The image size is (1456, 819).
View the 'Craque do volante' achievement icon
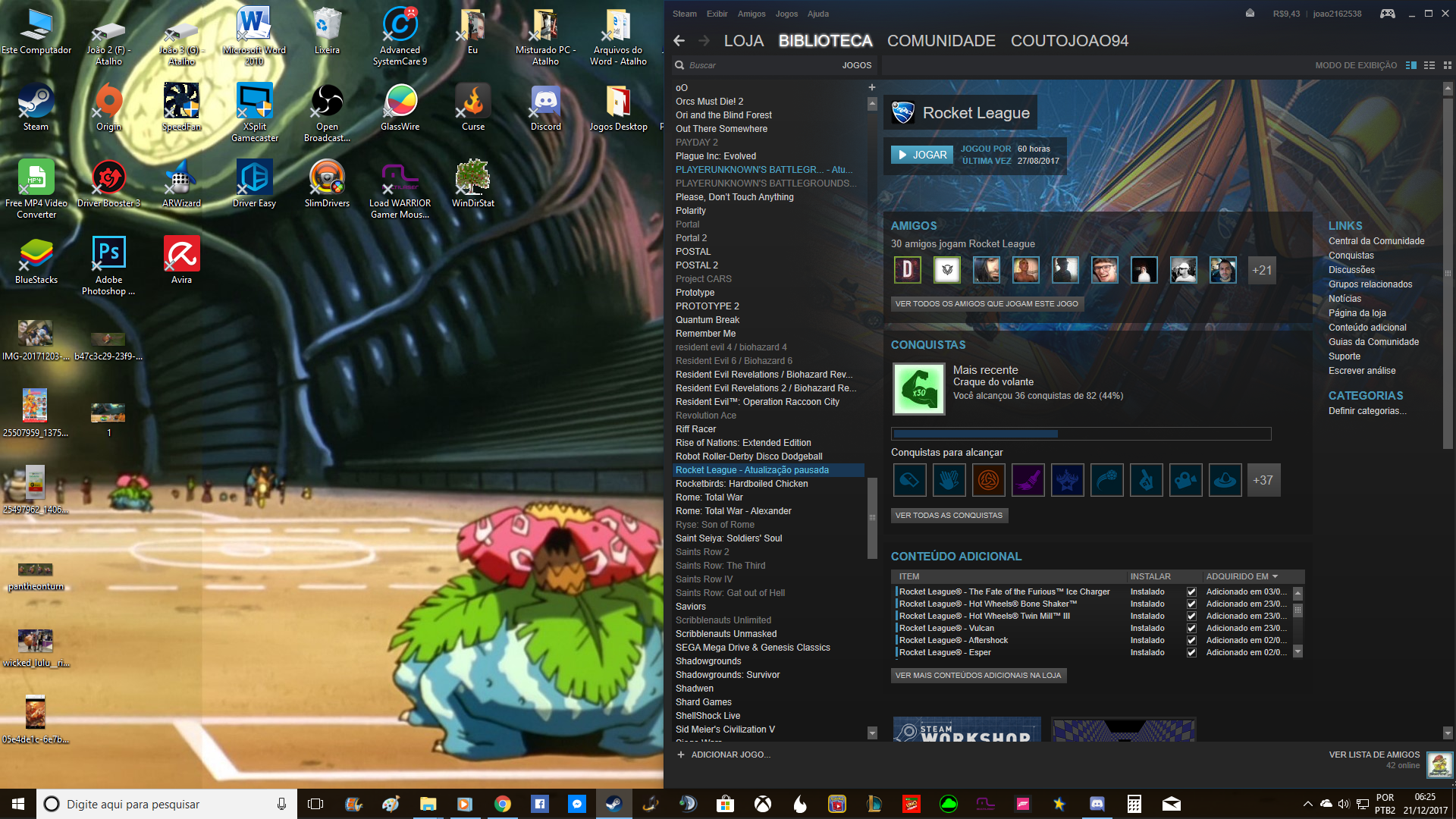coord(918,389)
